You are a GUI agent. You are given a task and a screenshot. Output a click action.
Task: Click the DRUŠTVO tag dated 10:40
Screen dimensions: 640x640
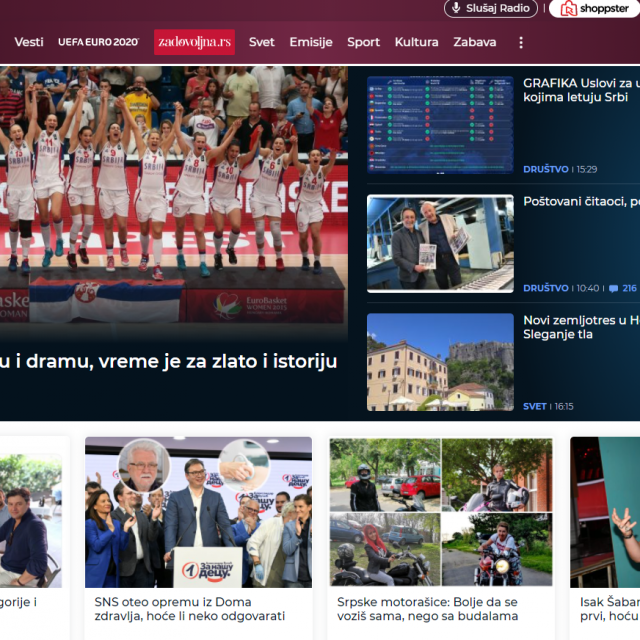546,288
